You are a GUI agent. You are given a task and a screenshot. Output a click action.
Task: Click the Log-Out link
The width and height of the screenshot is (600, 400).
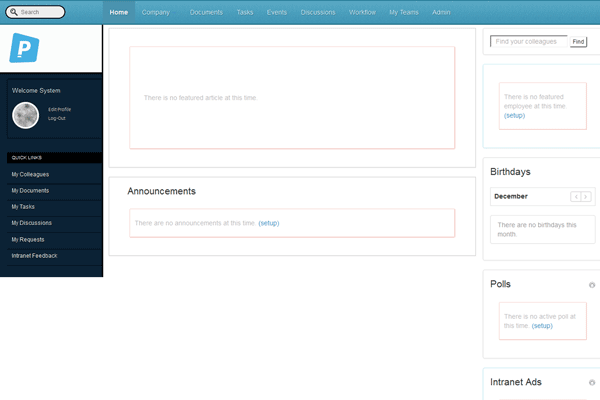coord(57,118)
